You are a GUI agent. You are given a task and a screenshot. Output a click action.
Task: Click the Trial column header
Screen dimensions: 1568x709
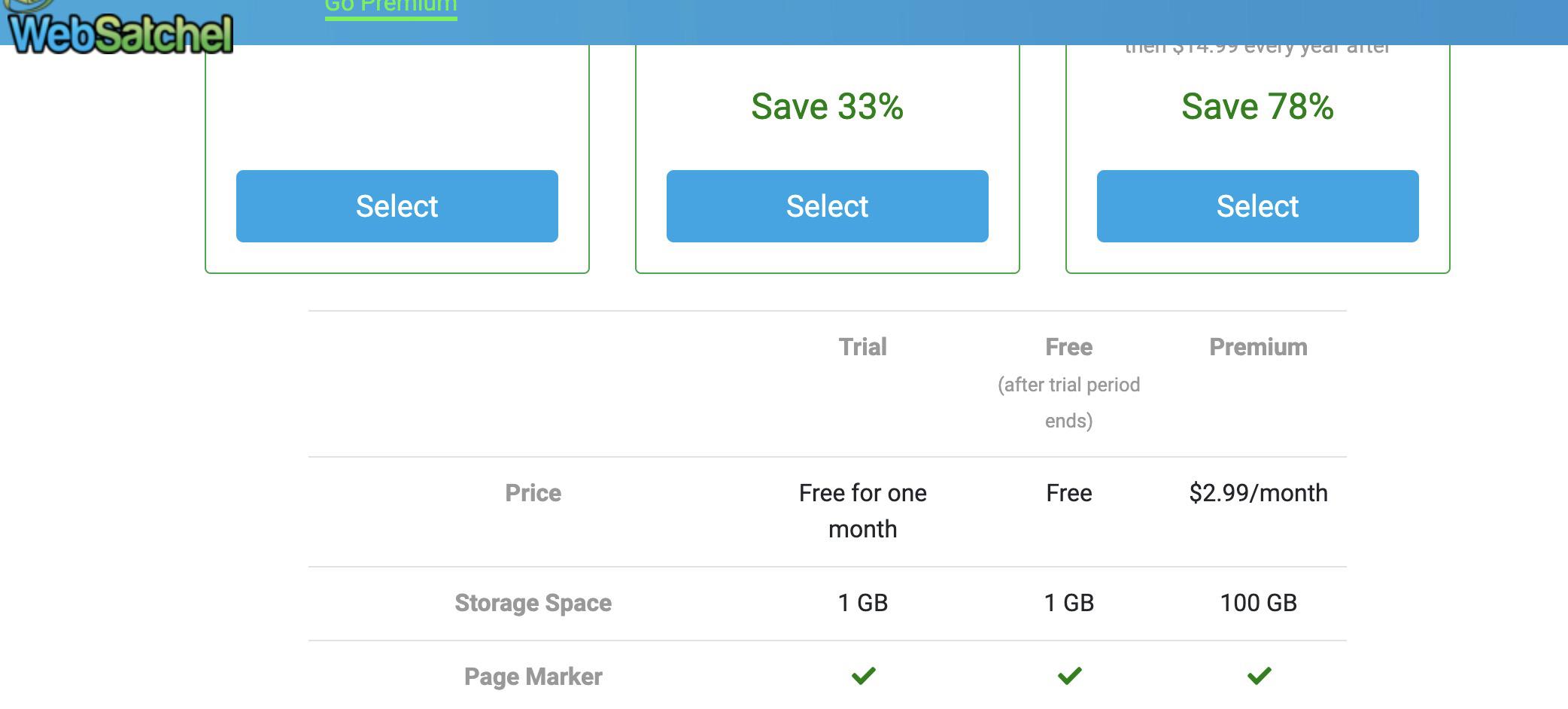pos(863,347)
